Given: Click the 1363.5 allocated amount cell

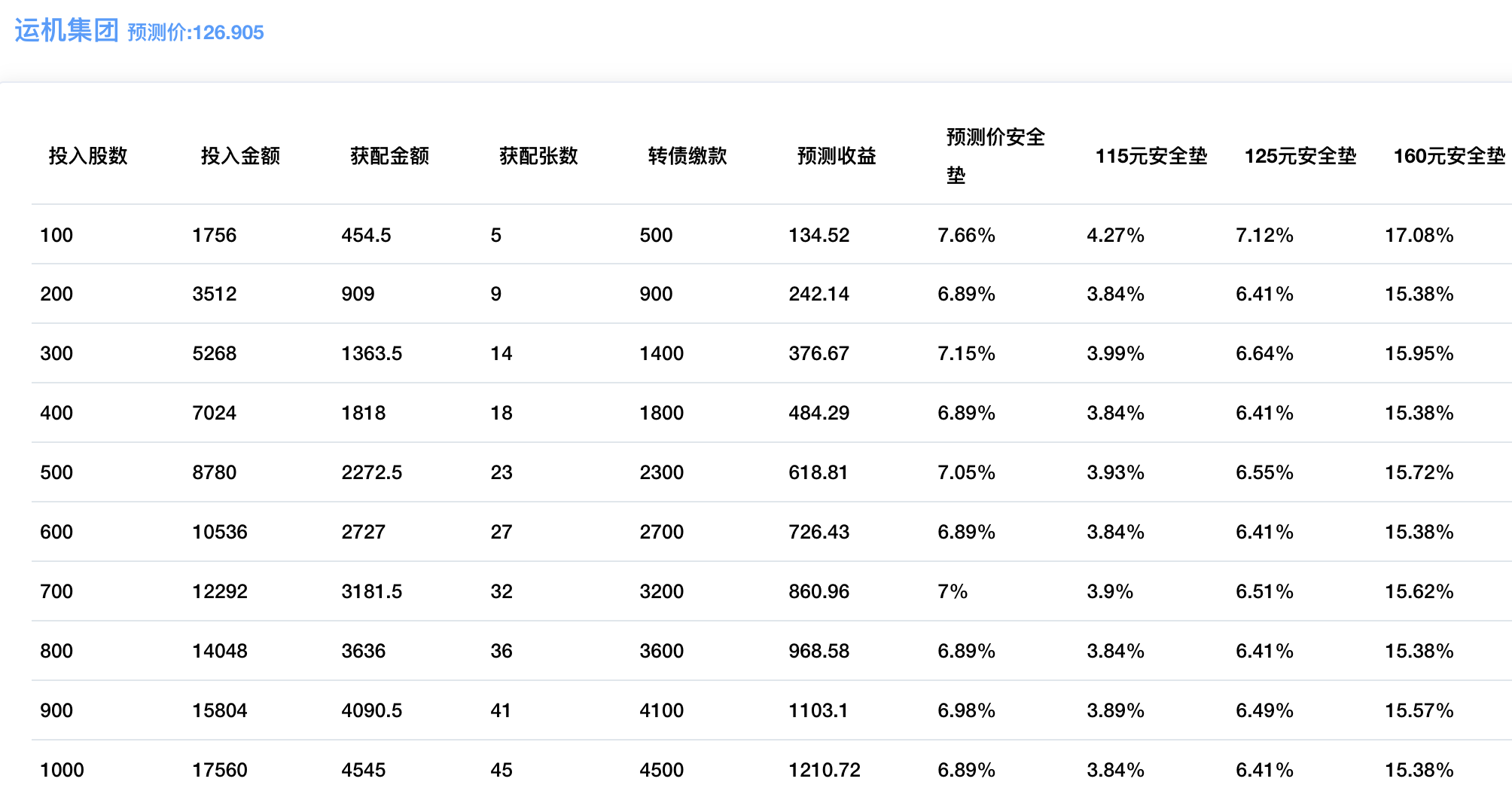Looking at the screenshot, I should (371, 353).
